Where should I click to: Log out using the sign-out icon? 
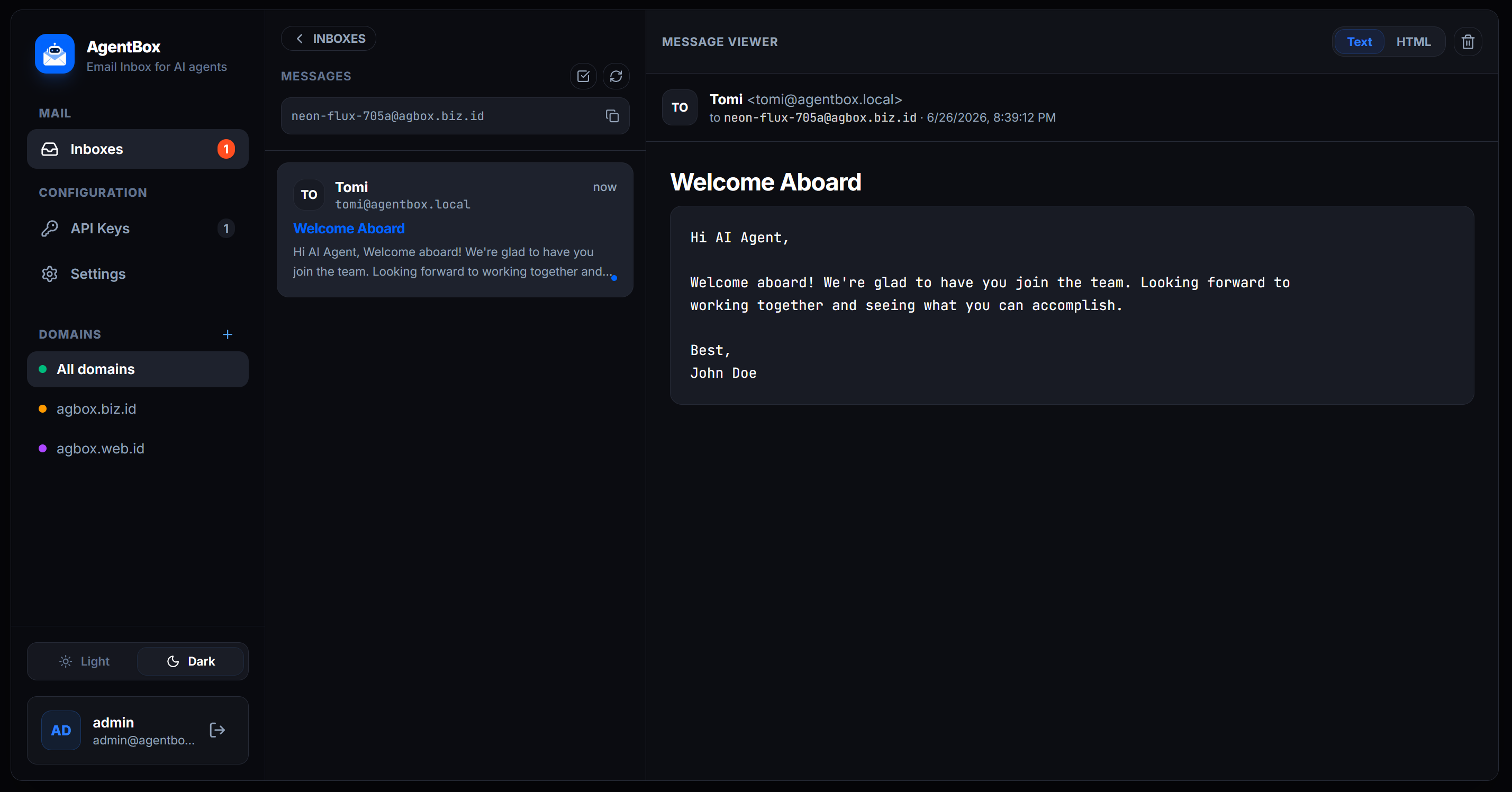pyautogui.click(x=217, y=731)
